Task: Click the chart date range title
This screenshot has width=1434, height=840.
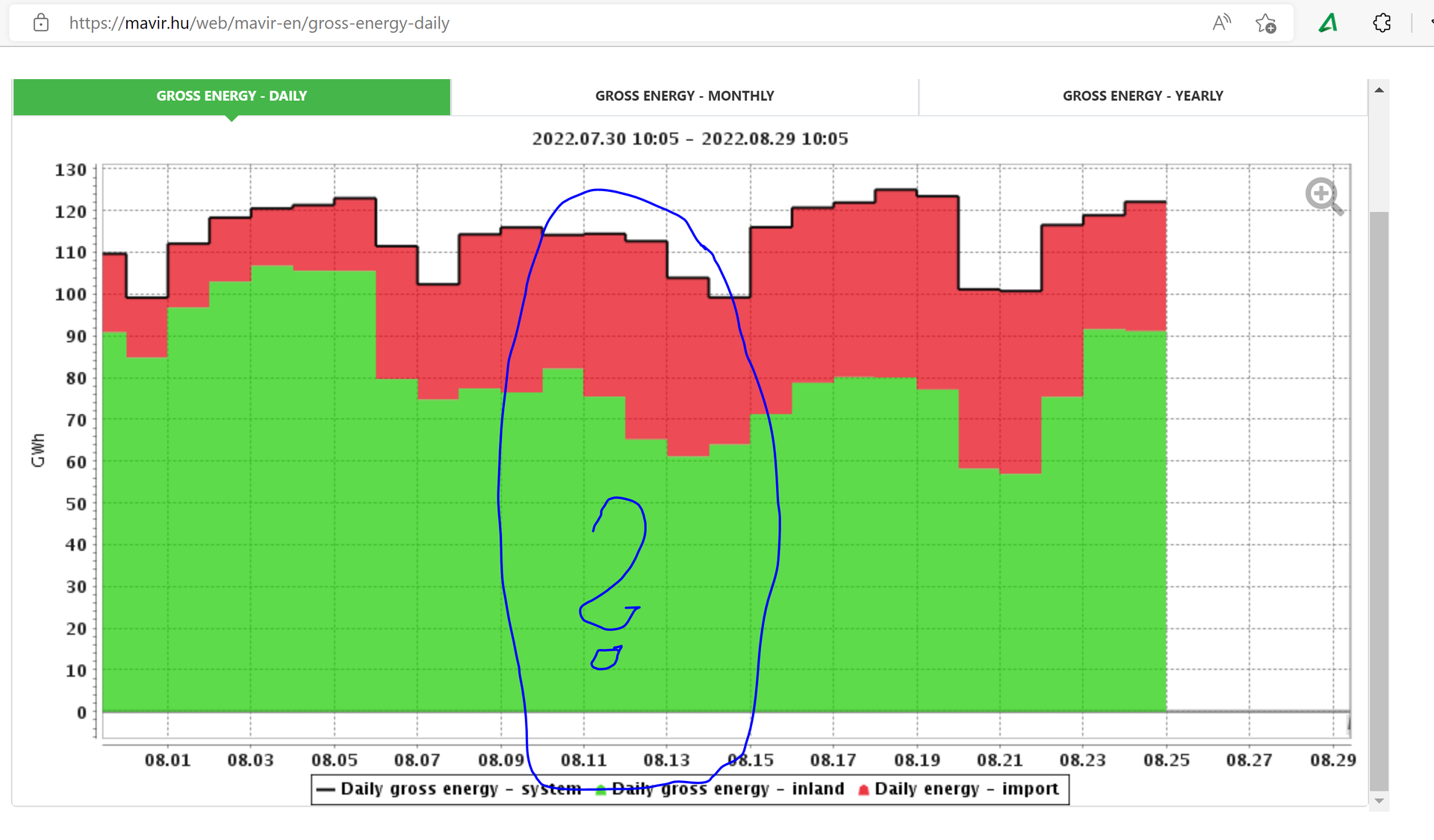Action: click(x=689, y=139)
